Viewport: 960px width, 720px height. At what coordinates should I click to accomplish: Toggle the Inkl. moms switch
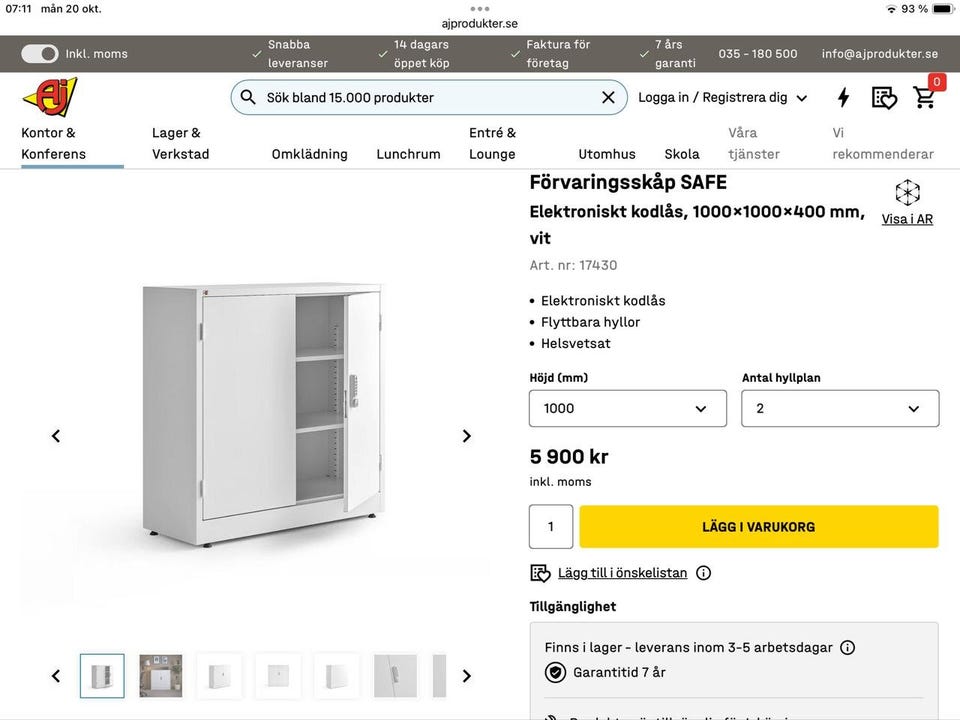point(40,54)
